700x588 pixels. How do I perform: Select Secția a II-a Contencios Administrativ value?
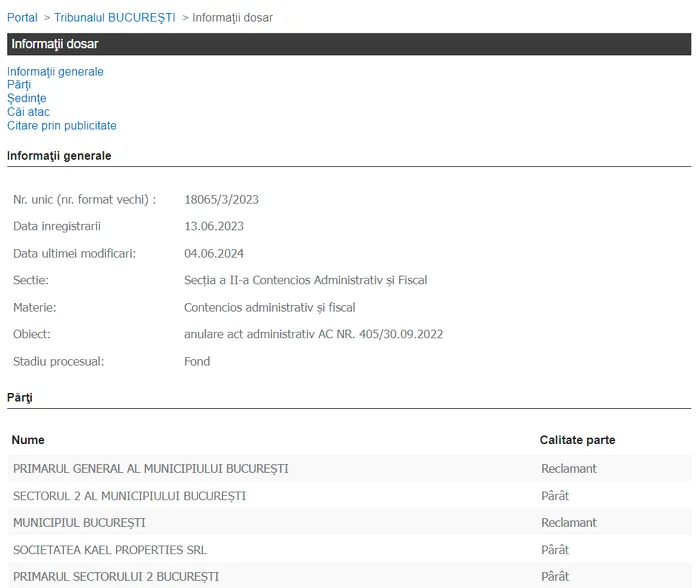[306, 280]
